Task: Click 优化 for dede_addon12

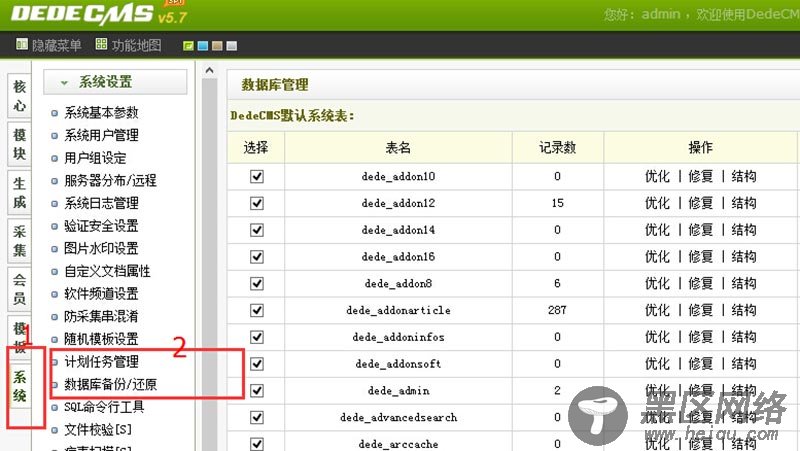Action: 657,203
